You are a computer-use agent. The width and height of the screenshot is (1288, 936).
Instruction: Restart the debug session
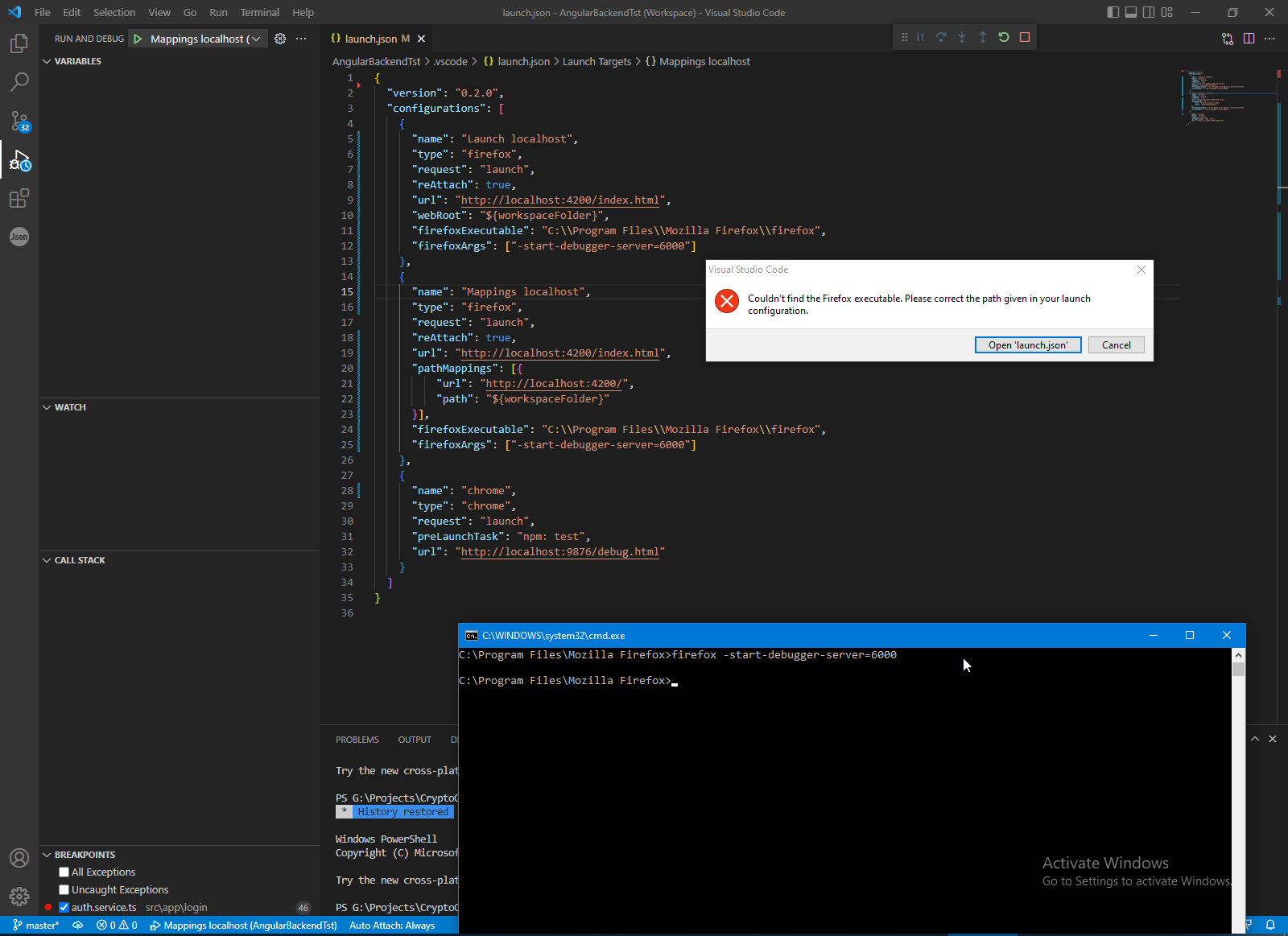click(x=1004, y=37)
